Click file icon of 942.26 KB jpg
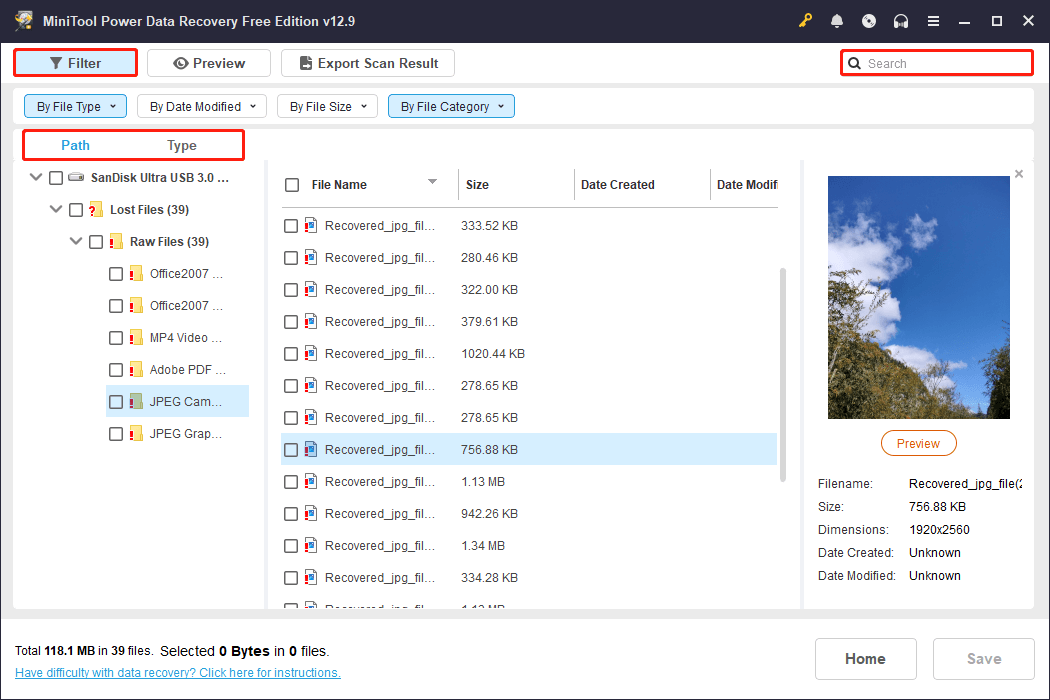The width and height of the screenshot is (1050, 700). [311, 514]
